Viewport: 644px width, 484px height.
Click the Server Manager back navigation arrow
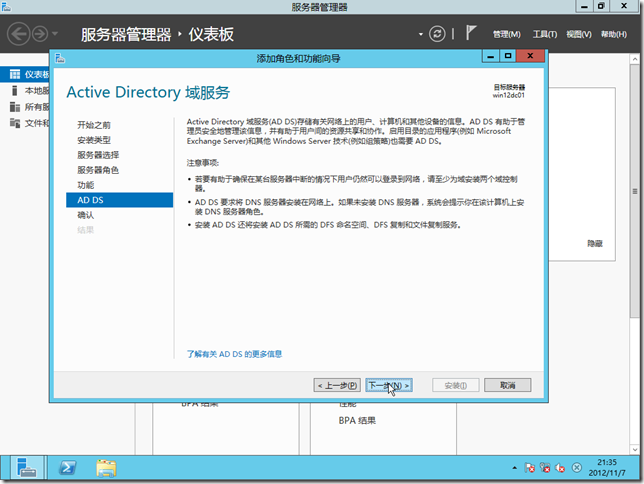tap(18, 34)
